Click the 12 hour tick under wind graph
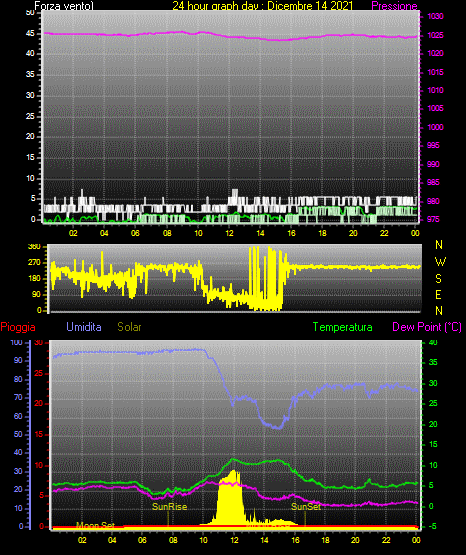The image size is (466, 555). pos(230,233)
